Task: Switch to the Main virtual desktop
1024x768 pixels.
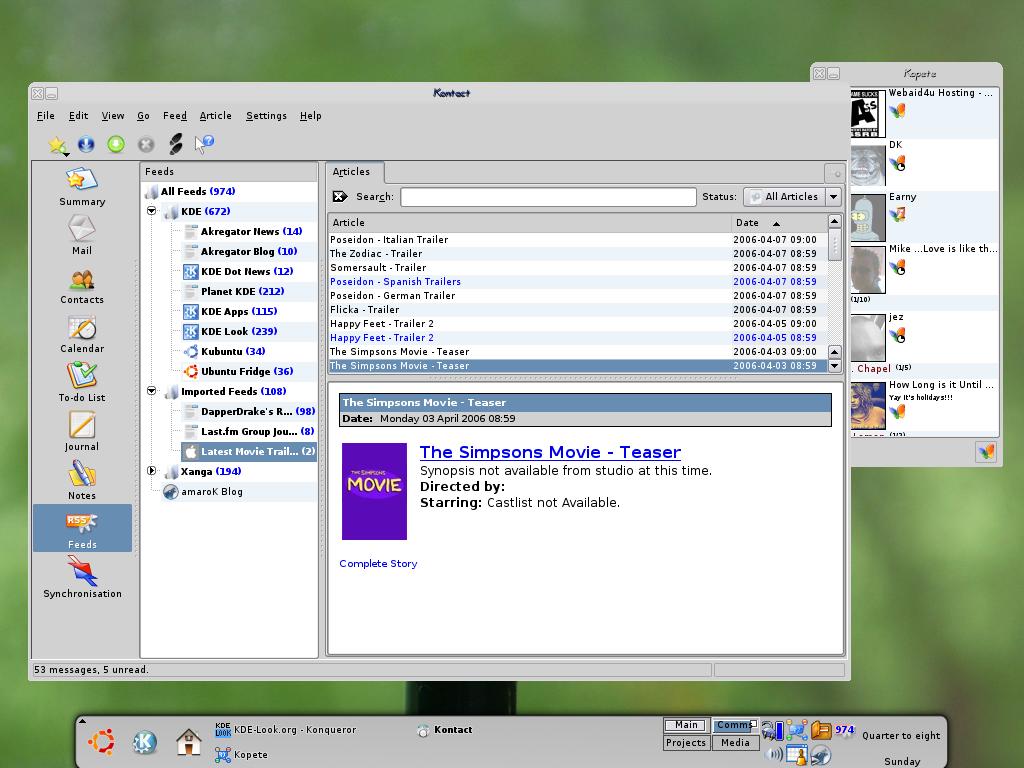Action: coord(686,725)
